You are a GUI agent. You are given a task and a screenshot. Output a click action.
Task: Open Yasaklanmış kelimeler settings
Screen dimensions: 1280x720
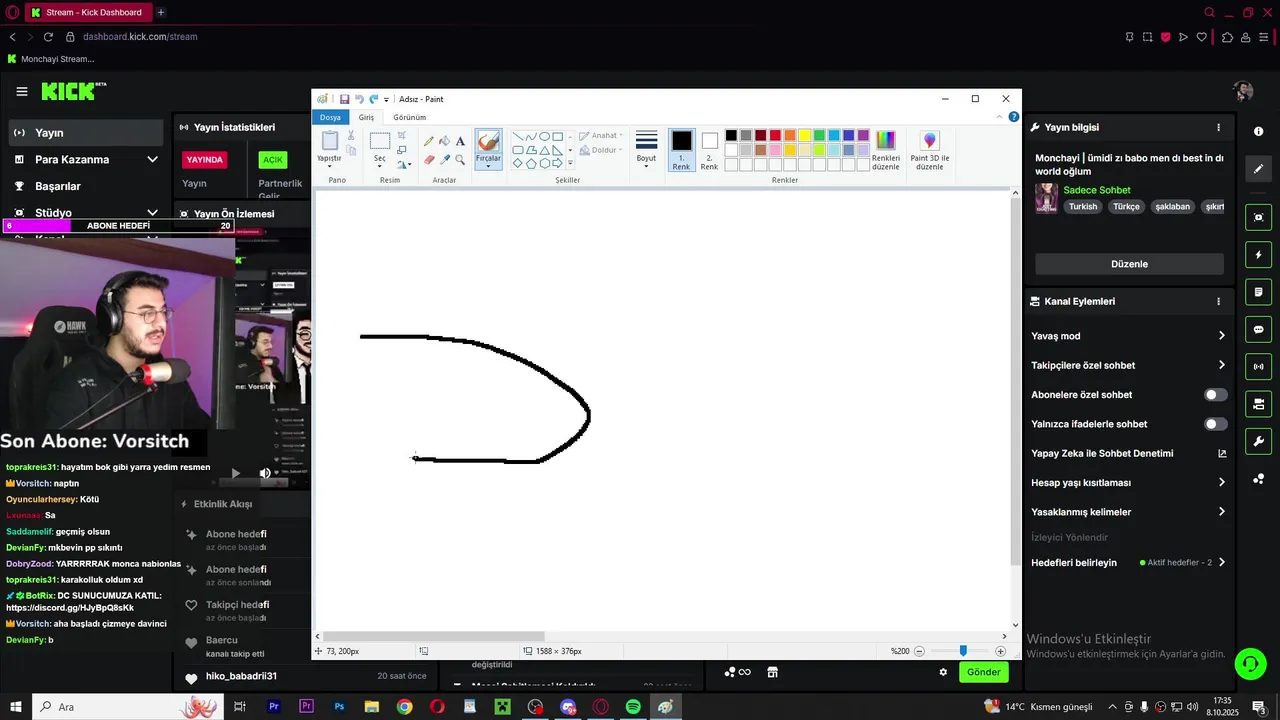[1129, 512]
